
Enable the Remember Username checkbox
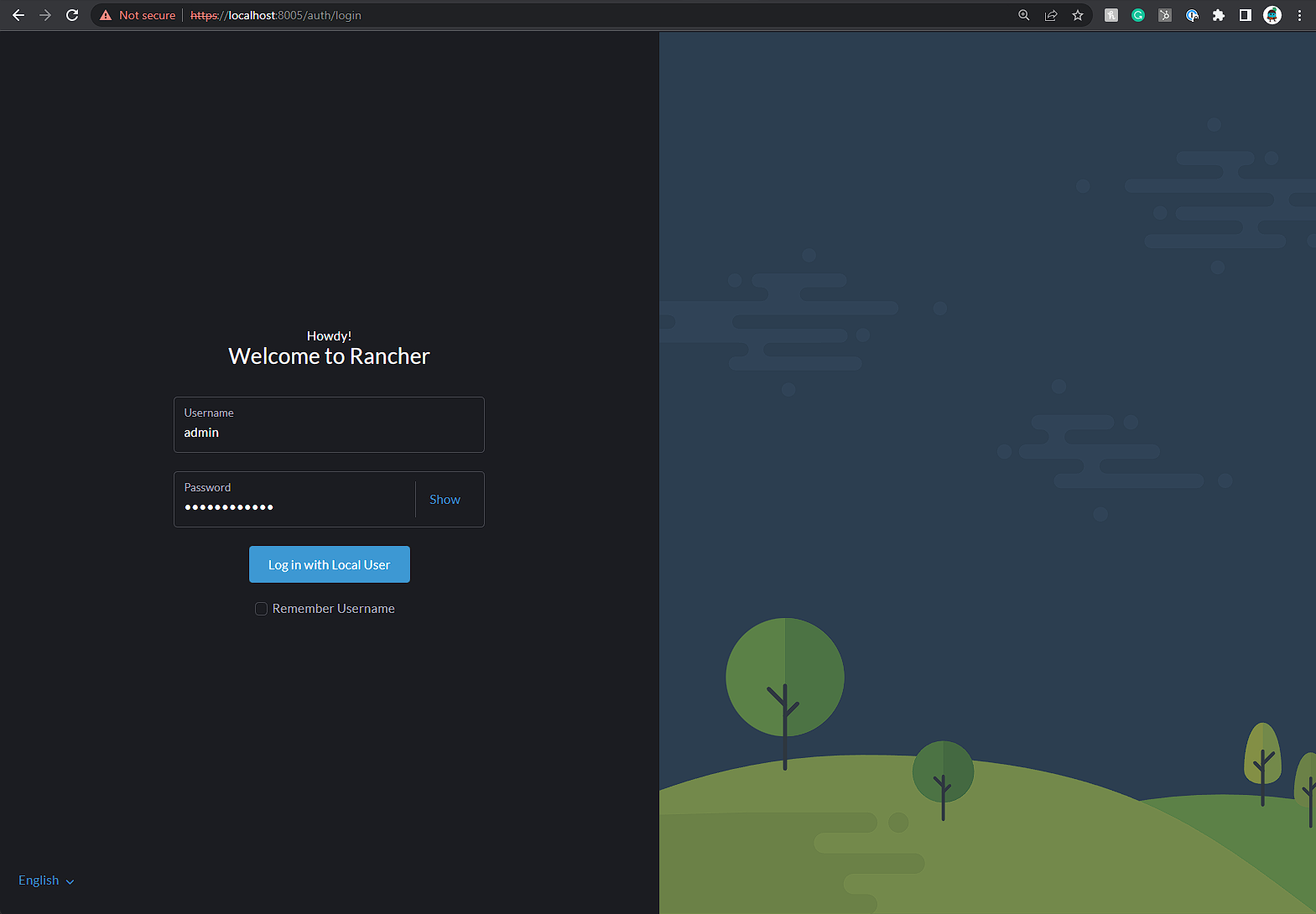tap(262, 609)
